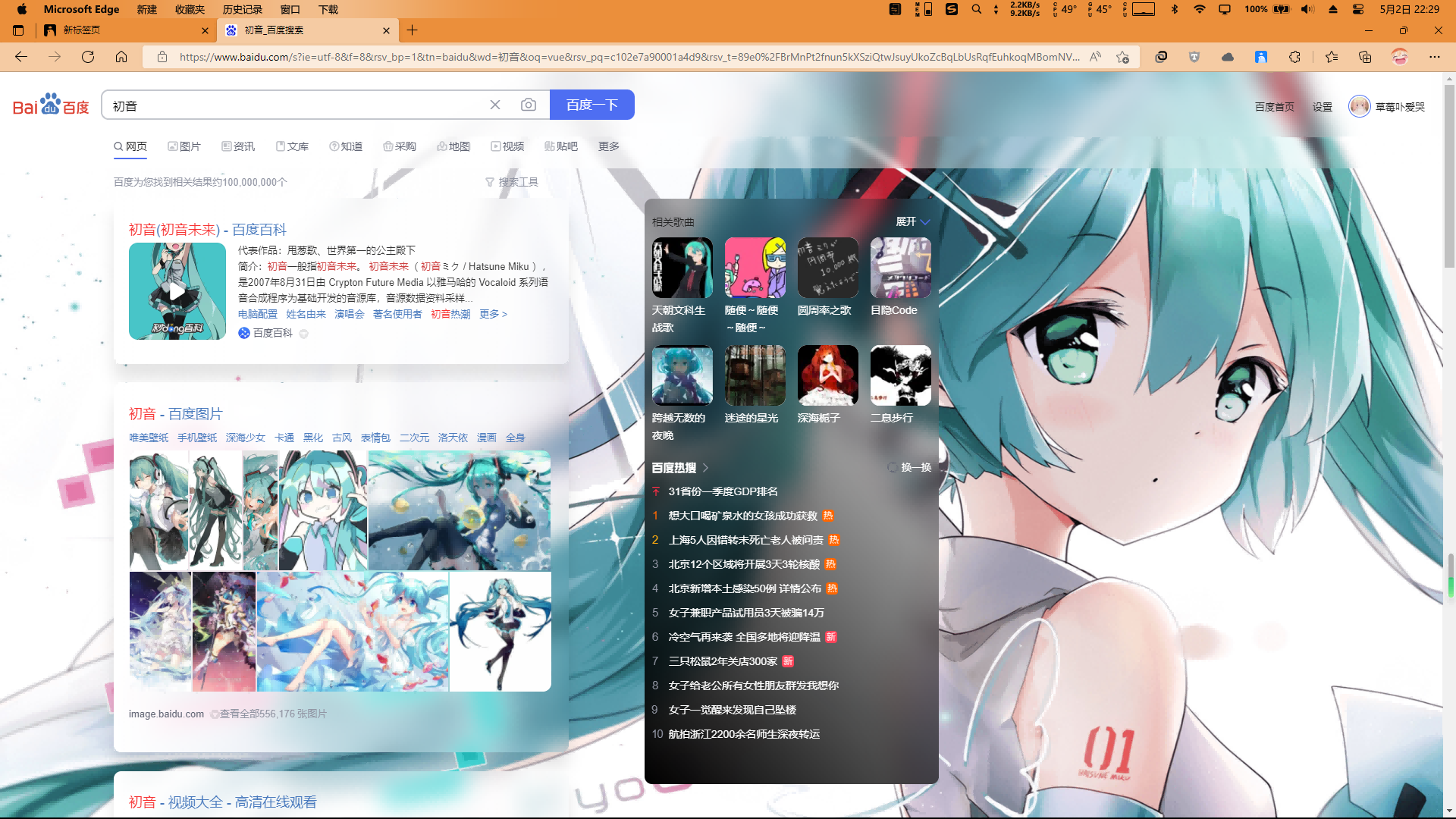Open the 初音 - 百度图片 result
The height and width of the screenshot is (819, 1456).
(x=176, y=414)
